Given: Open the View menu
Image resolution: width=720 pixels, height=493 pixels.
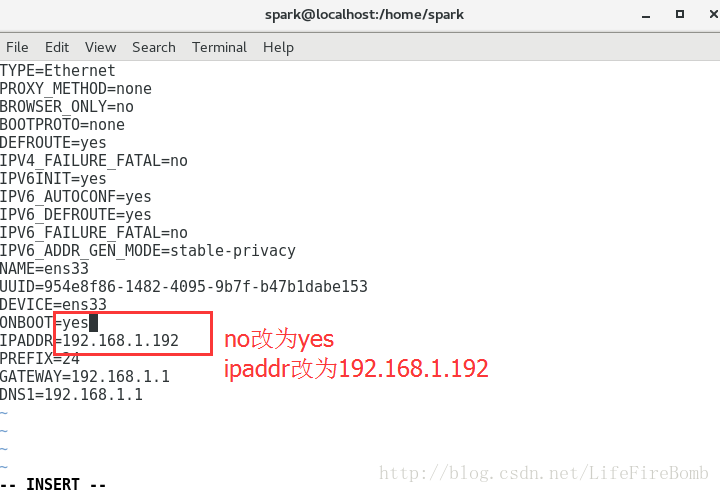Looking at the screenshot, I should [x=101, y=47].
